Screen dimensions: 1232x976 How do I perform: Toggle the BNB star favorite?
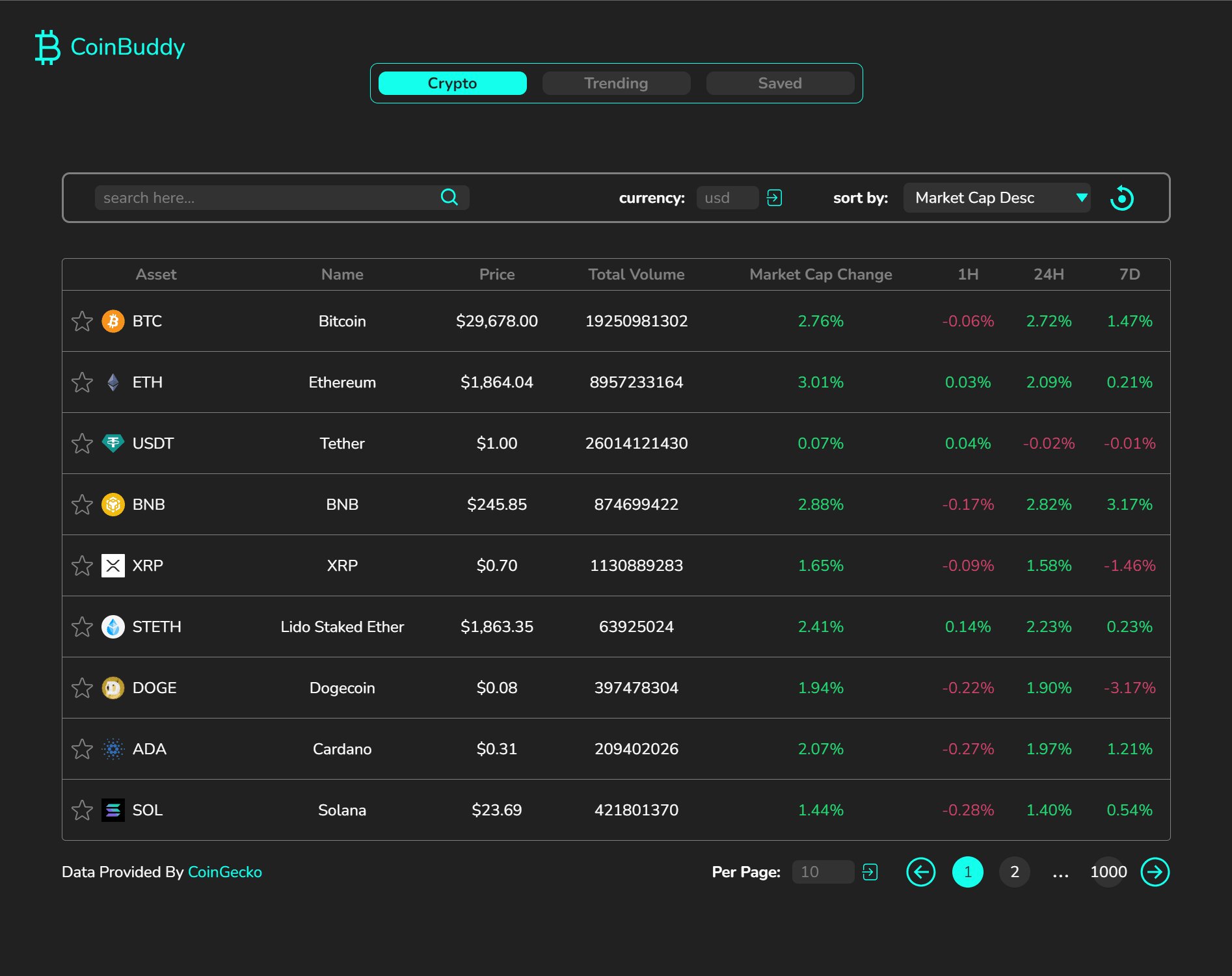(x=82, y=505)
